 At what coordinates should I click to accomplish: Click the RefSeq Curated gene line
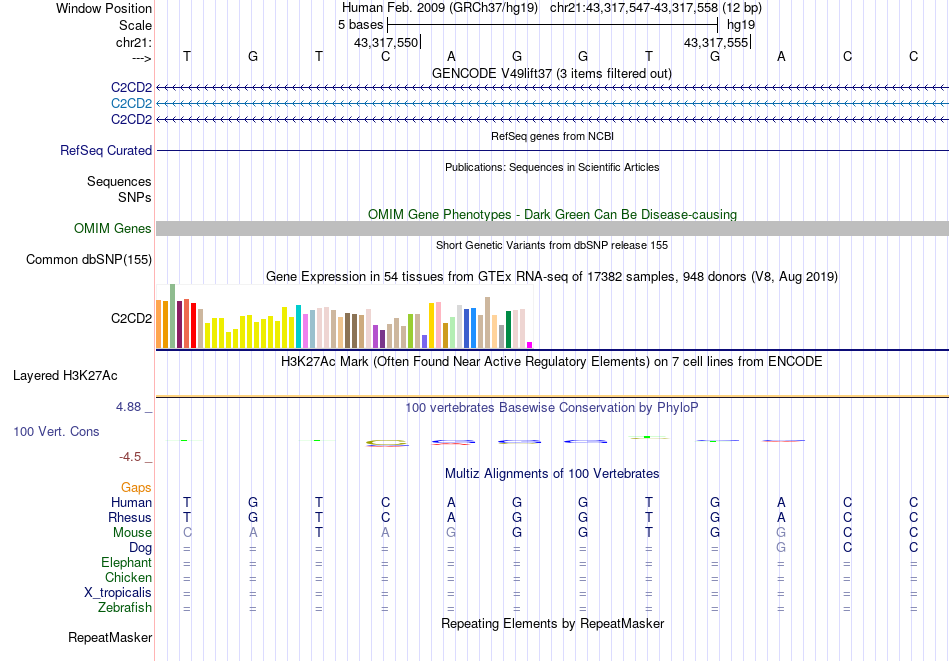click(552, 150)
